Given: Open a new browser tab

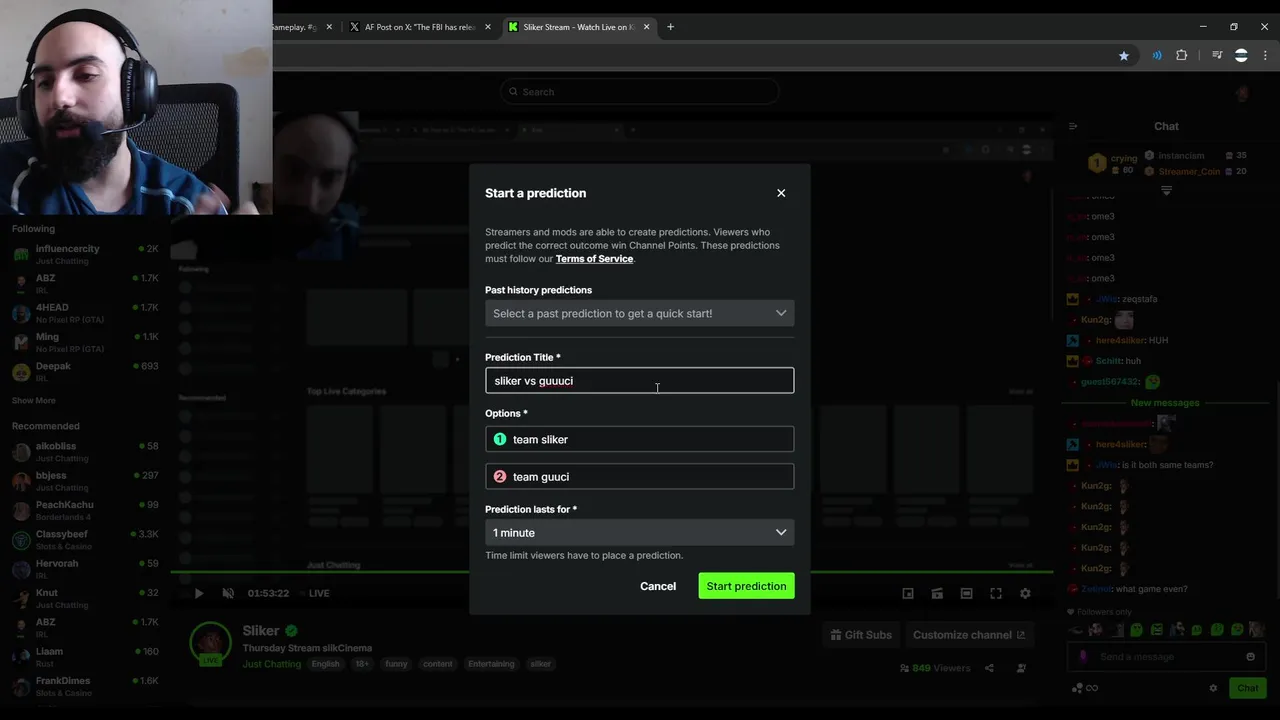Looking at the screenshot, I should click(x=670, y=27).
